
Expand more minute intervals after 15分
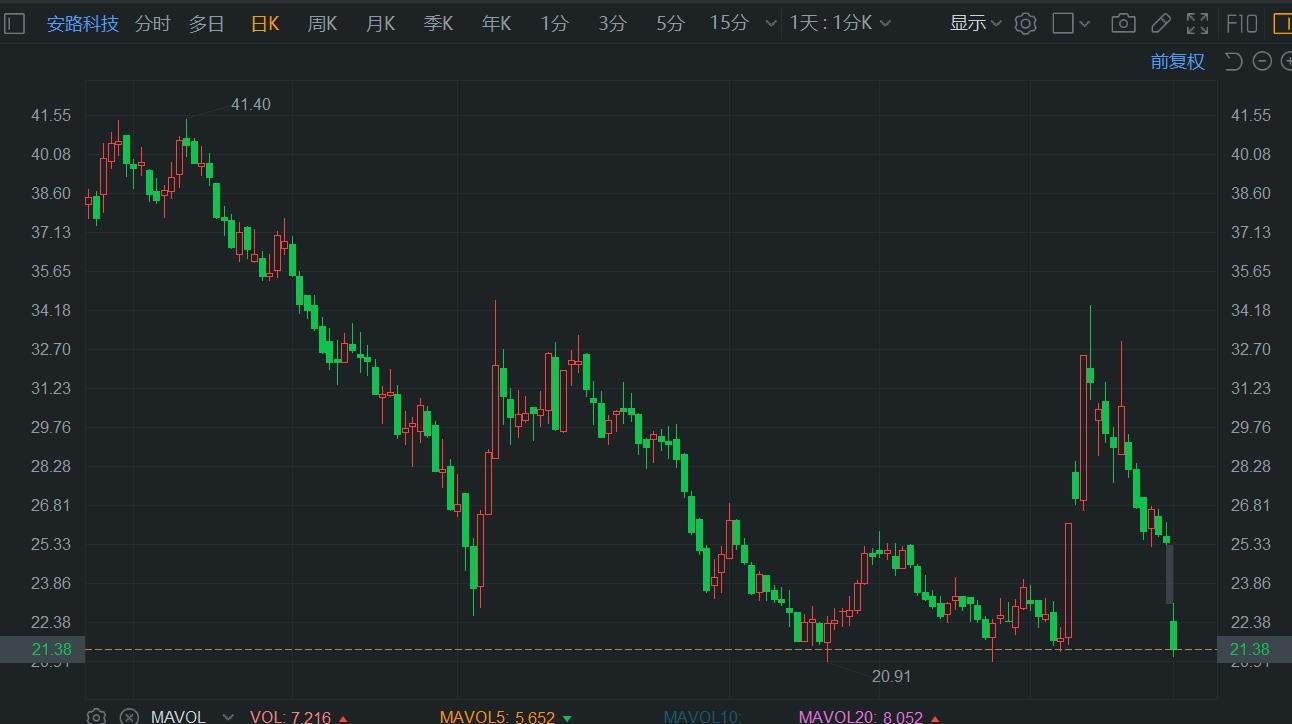769,23
